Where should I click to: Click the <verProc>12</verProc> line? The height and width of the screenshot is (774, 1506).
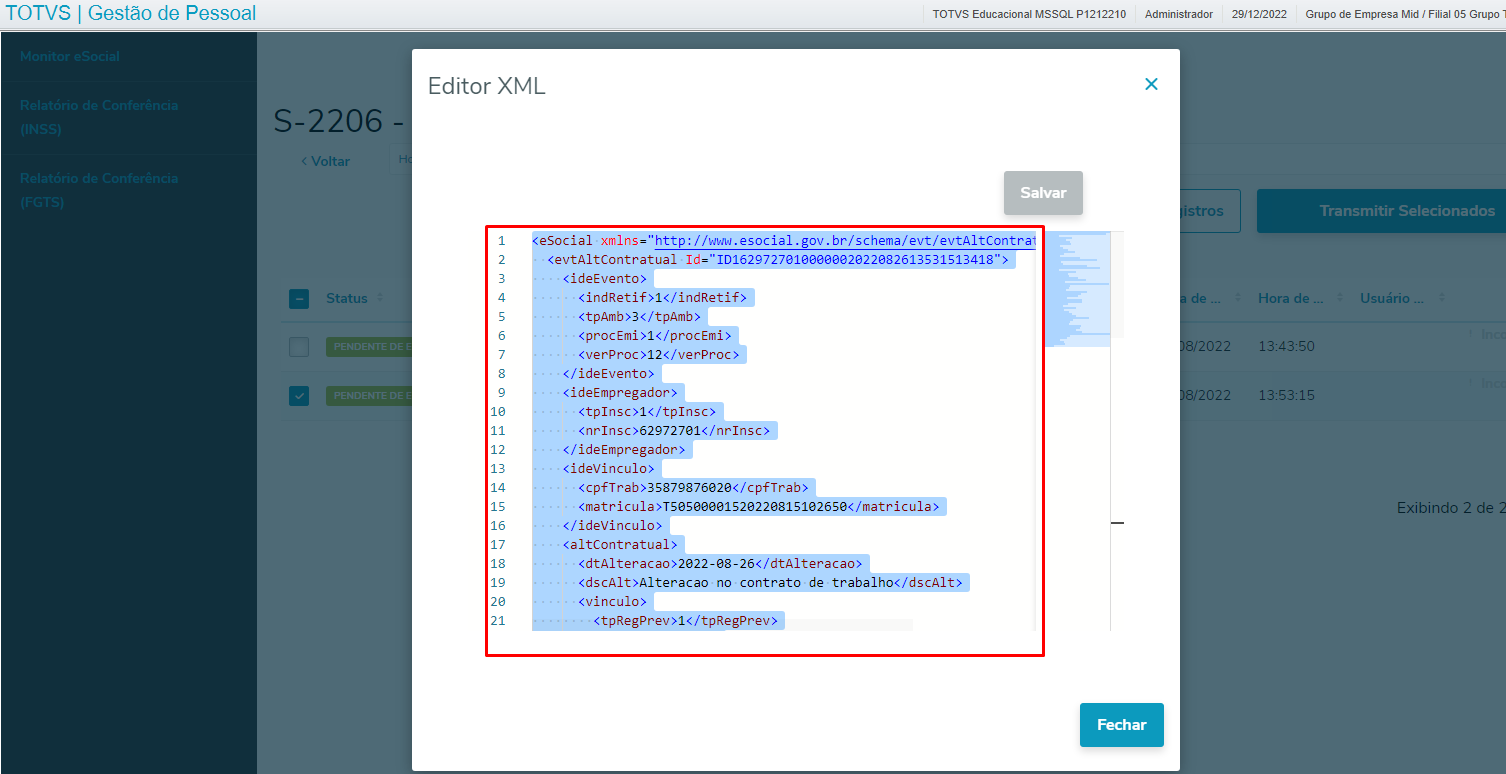click(x=661, y=355)
